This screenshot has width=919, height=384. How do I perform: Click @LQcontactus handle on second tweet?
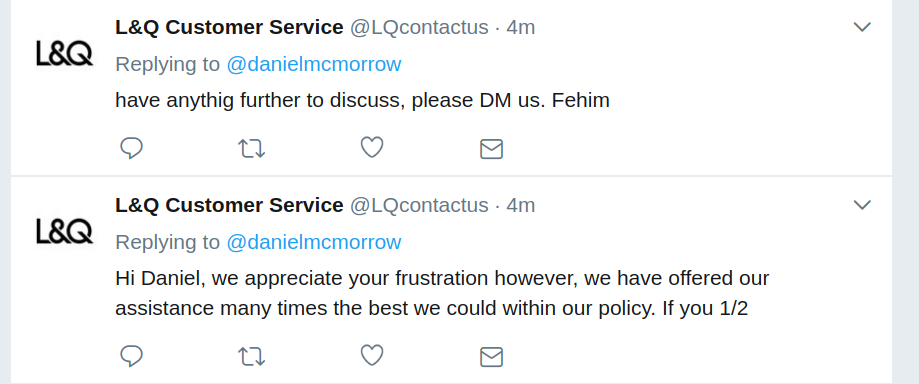[x=419, y=205]
